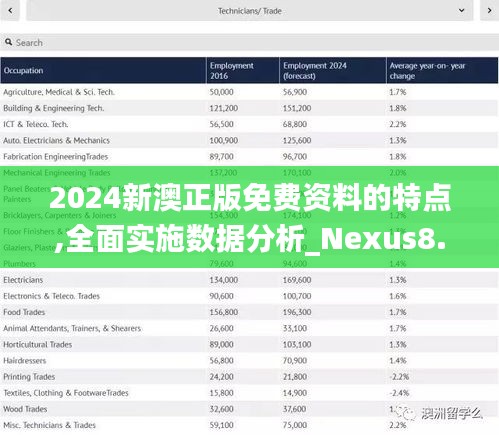
Task: Click the 169,600 forecast value for Electricians
Action: [297, 280]
